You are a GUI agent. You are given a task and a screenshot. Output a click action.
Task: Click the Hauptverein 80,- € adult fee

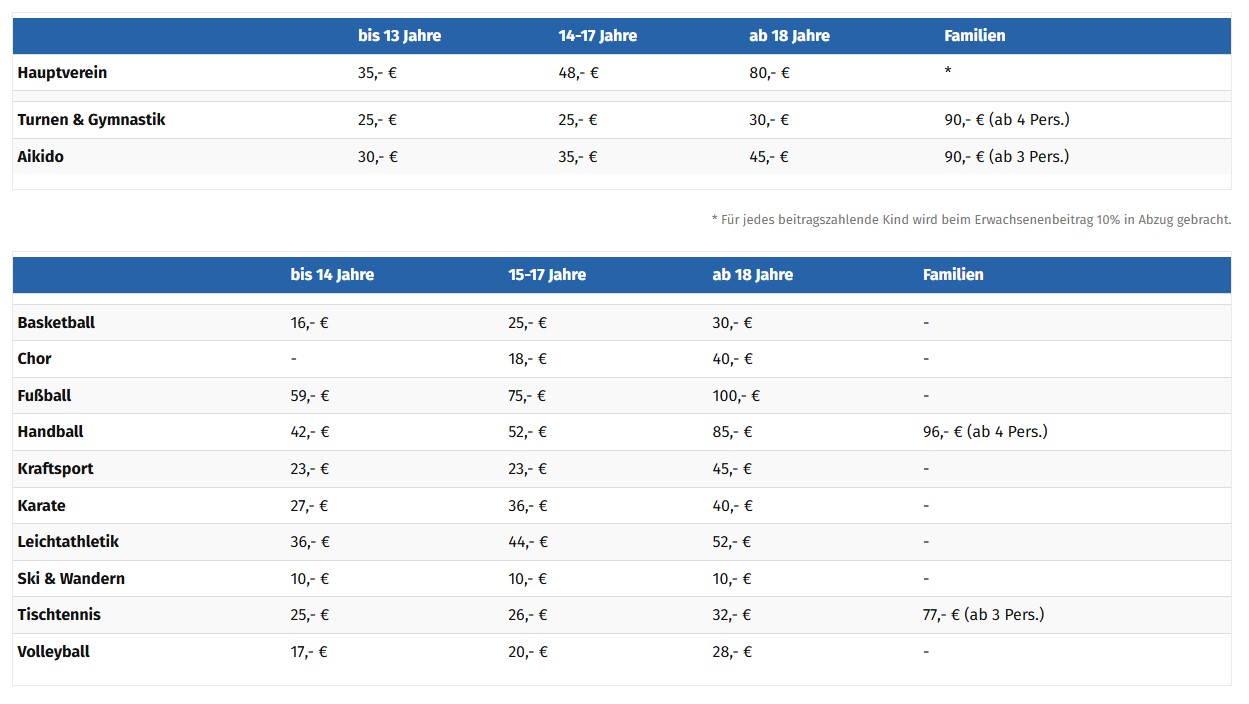click(769, 73)
